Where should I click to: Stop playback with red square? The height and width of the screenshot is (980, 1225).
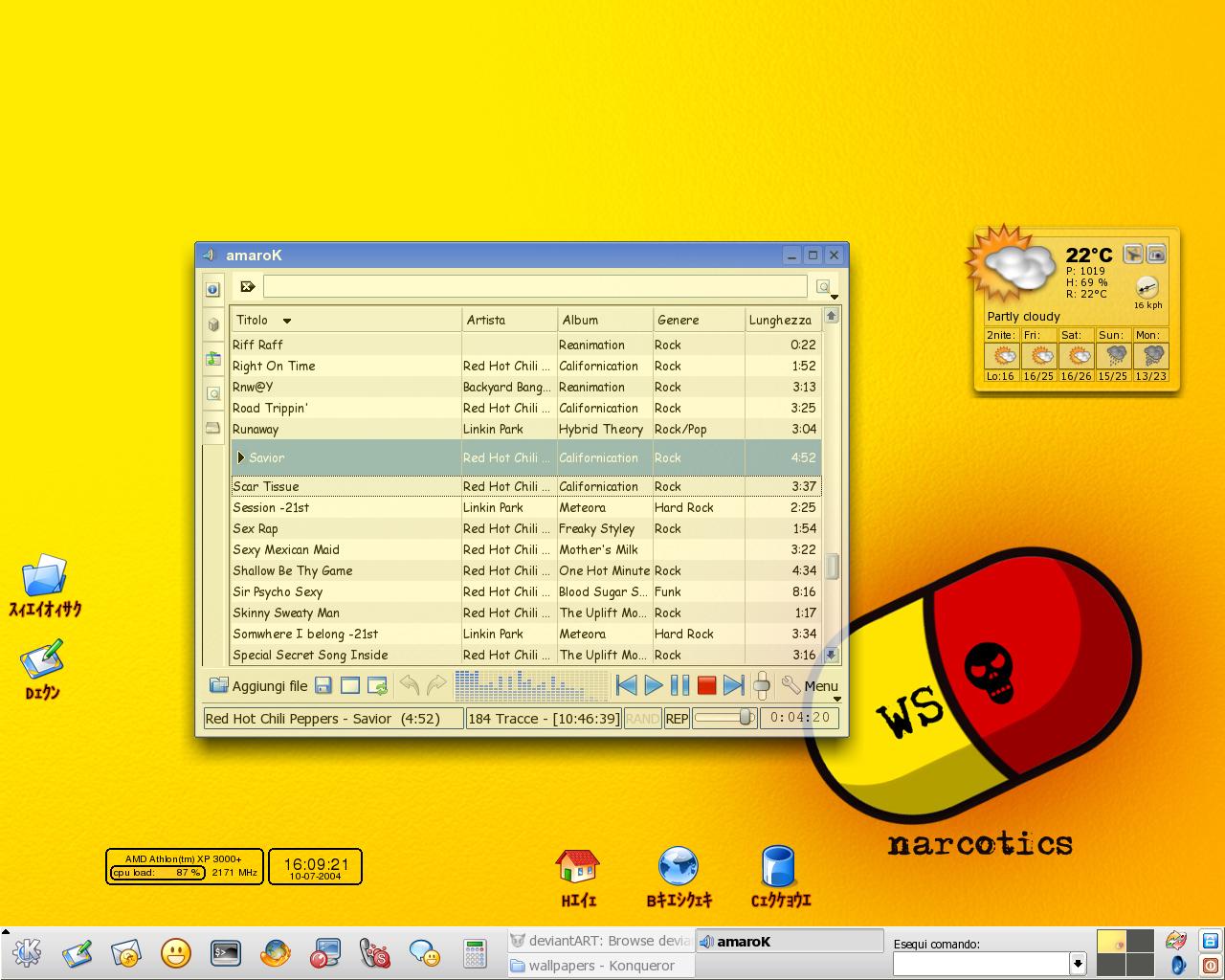click(x=707, y=685)
